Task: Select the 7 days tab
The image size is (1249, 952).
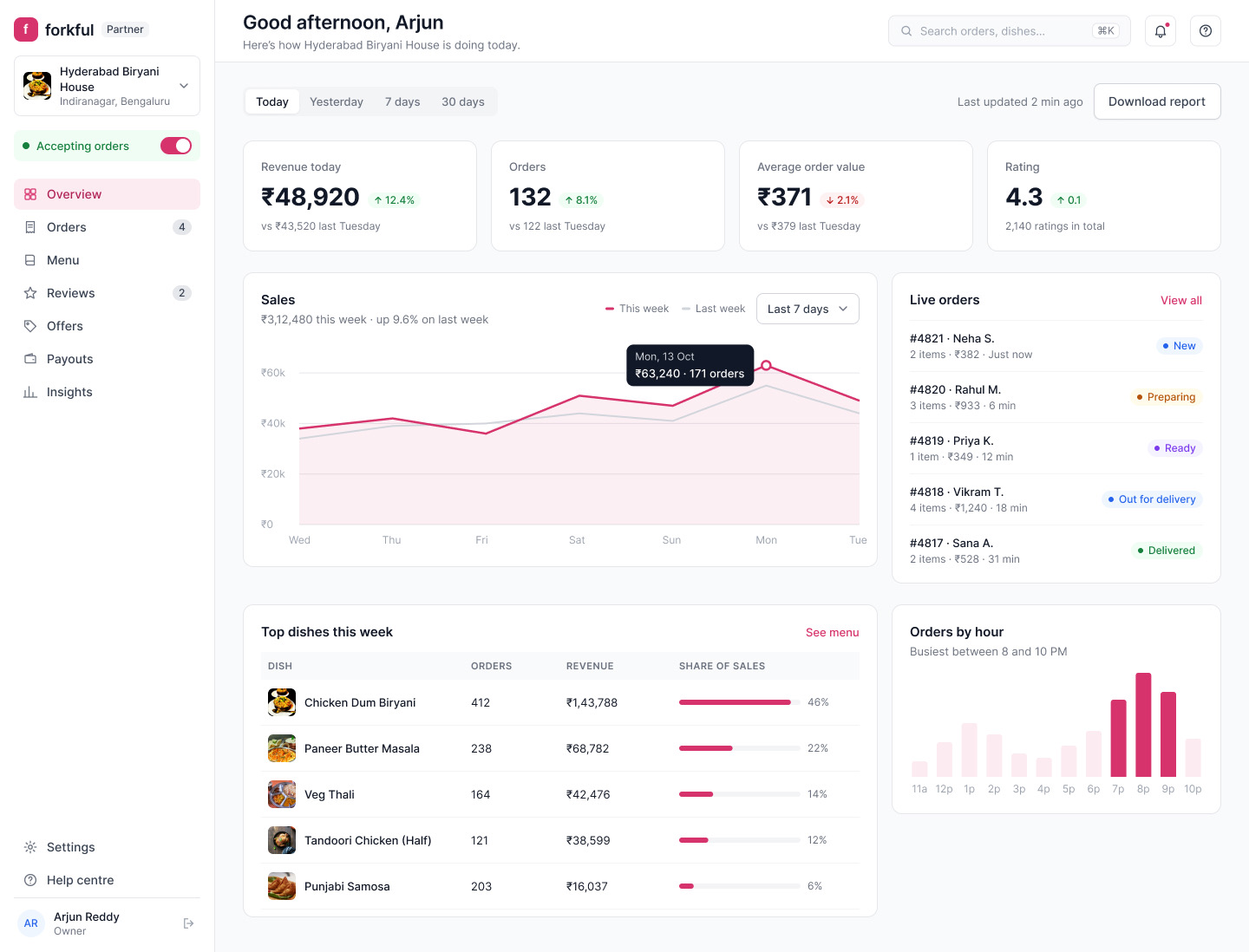Action: [x=402, y=101]
